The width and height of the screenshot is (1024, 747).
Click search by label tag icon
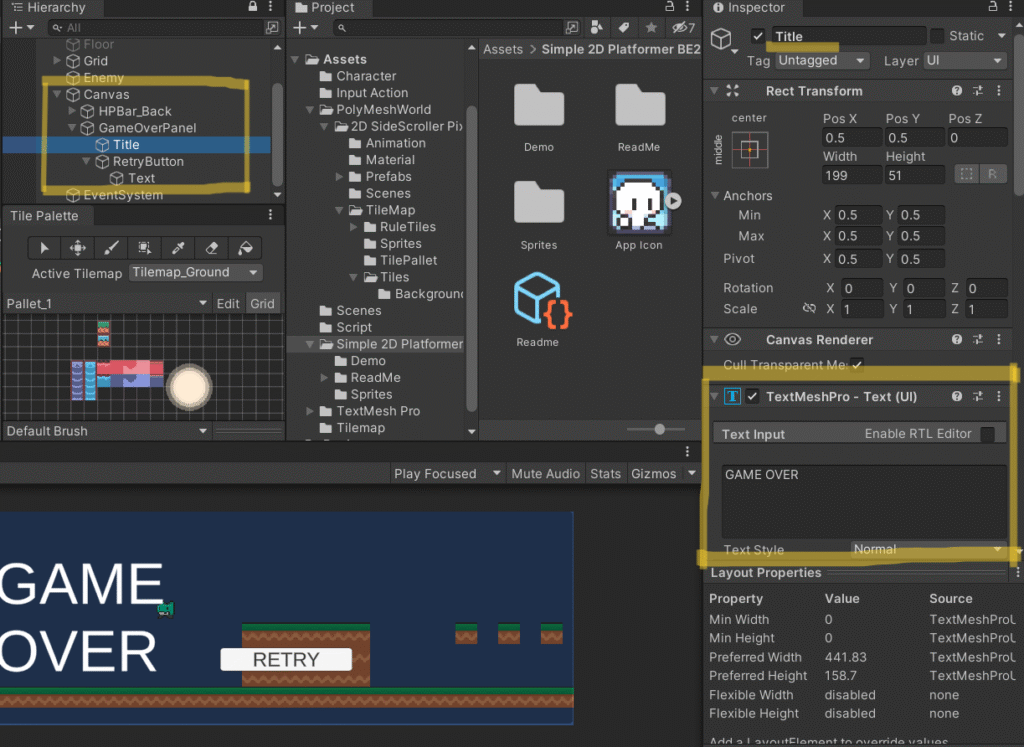pyautogui.click(x=623, y=28)
